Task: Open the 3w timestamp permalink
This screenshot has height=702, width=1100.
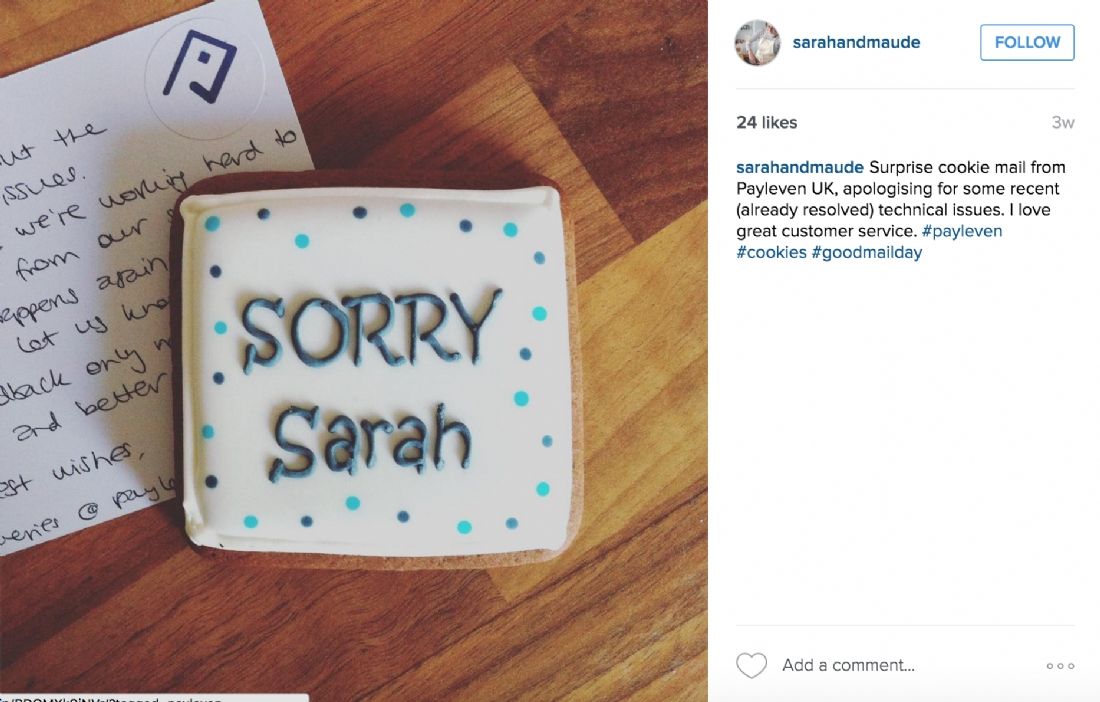Action: point(1063,123)
